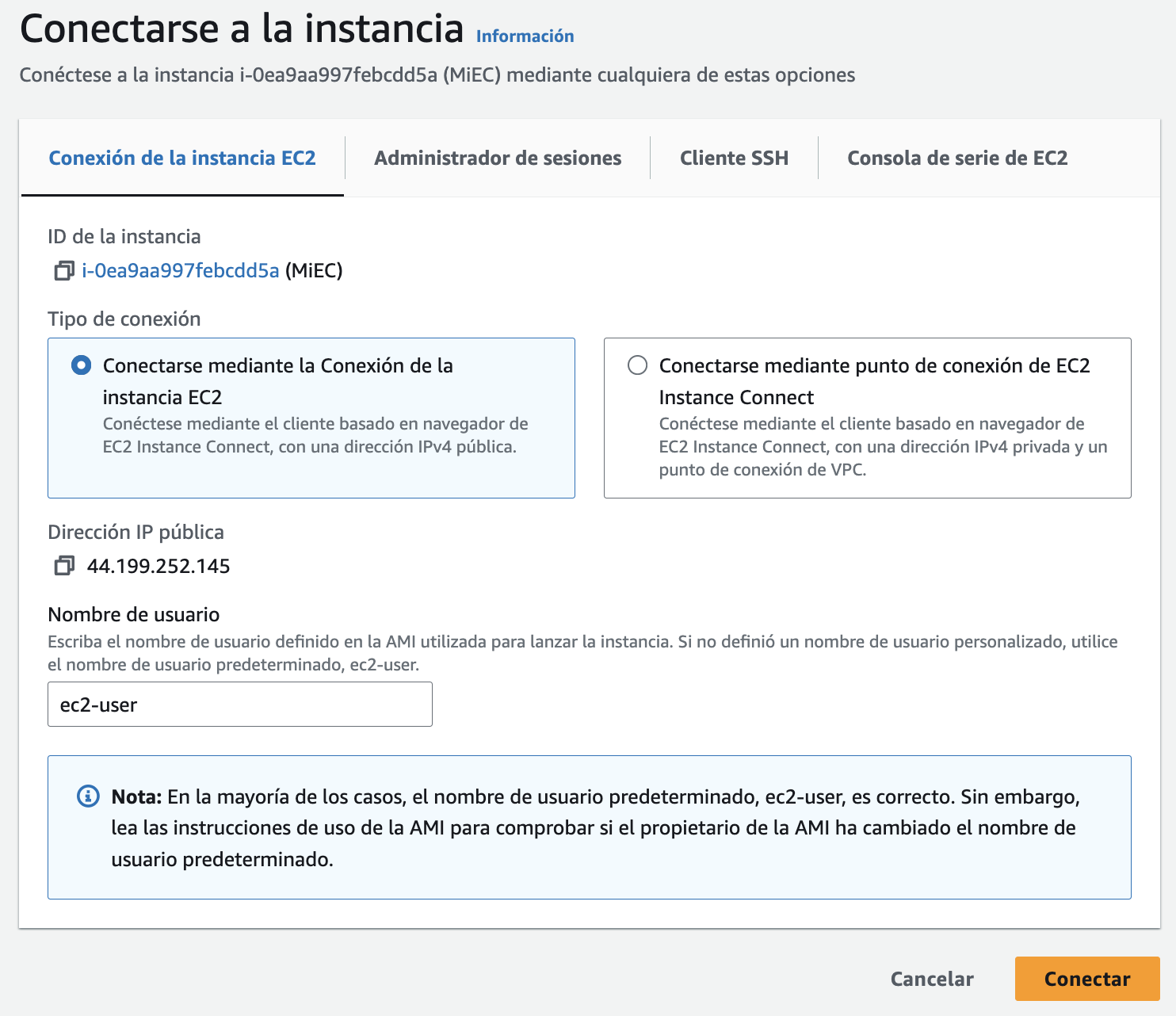Click the 'Tipo de conexión' label
Image resolution: width=1176 pixels, height=1016 pixels.
124,319
